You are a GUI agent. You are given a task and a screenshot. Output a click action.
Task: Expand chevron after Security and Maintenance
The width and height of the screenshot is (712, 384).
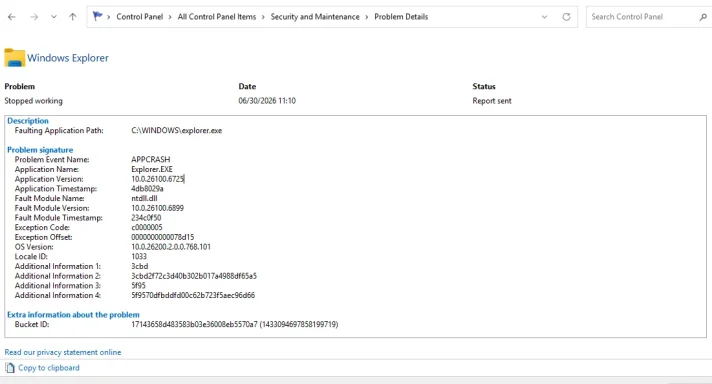pos(366,17)
